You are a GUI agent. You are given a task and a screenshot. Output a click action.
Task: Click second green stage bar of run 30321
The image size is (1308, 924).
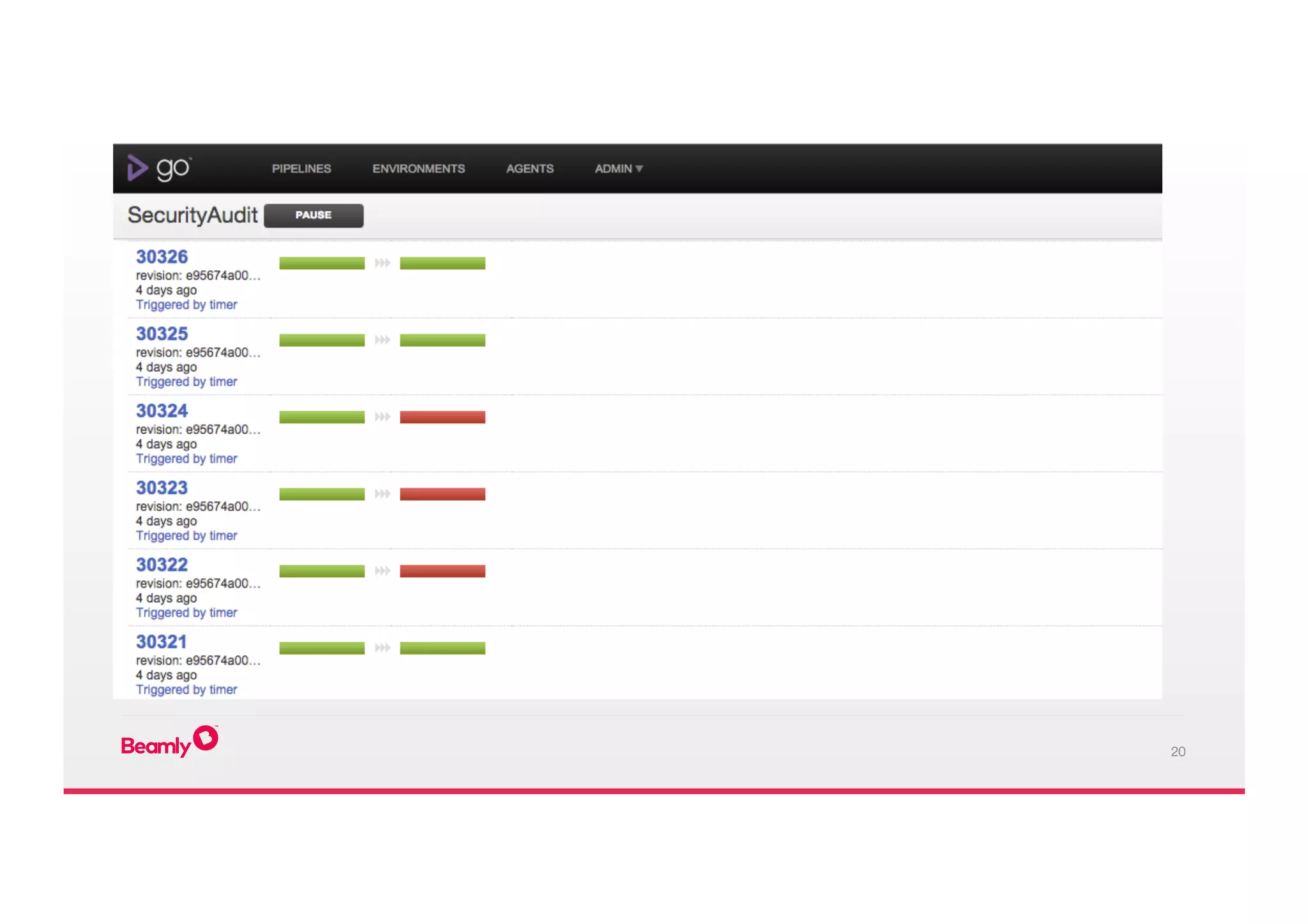click(443, 648)
